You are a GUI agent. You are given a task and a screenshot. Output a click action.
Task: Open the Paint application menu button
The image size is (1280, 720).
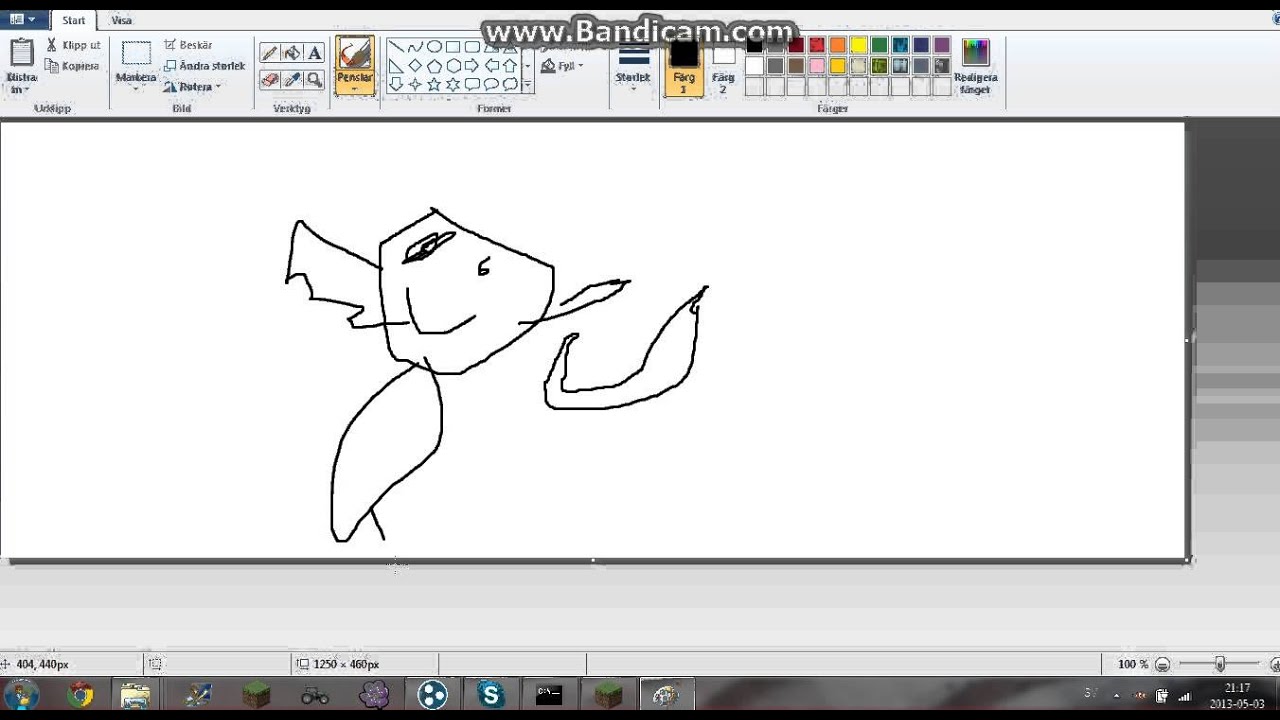tap(23, 19)
